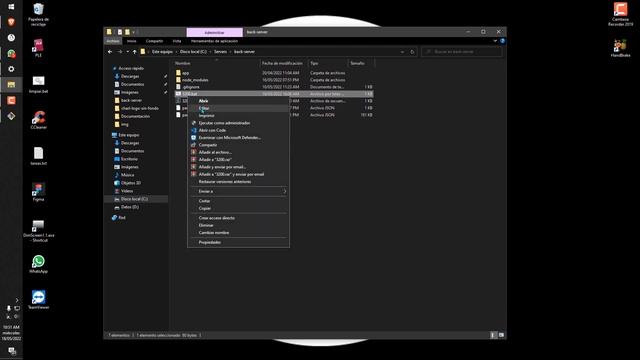Open Música in navigation pane
This screenshot has width=640, height=360.
[x=127, y=175]
